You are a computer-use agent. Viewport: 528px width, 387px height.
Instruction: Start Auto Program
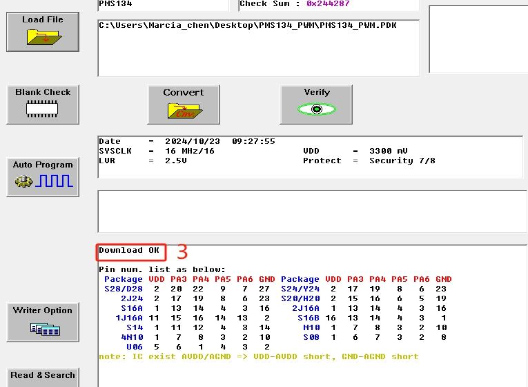pos(43,177)
